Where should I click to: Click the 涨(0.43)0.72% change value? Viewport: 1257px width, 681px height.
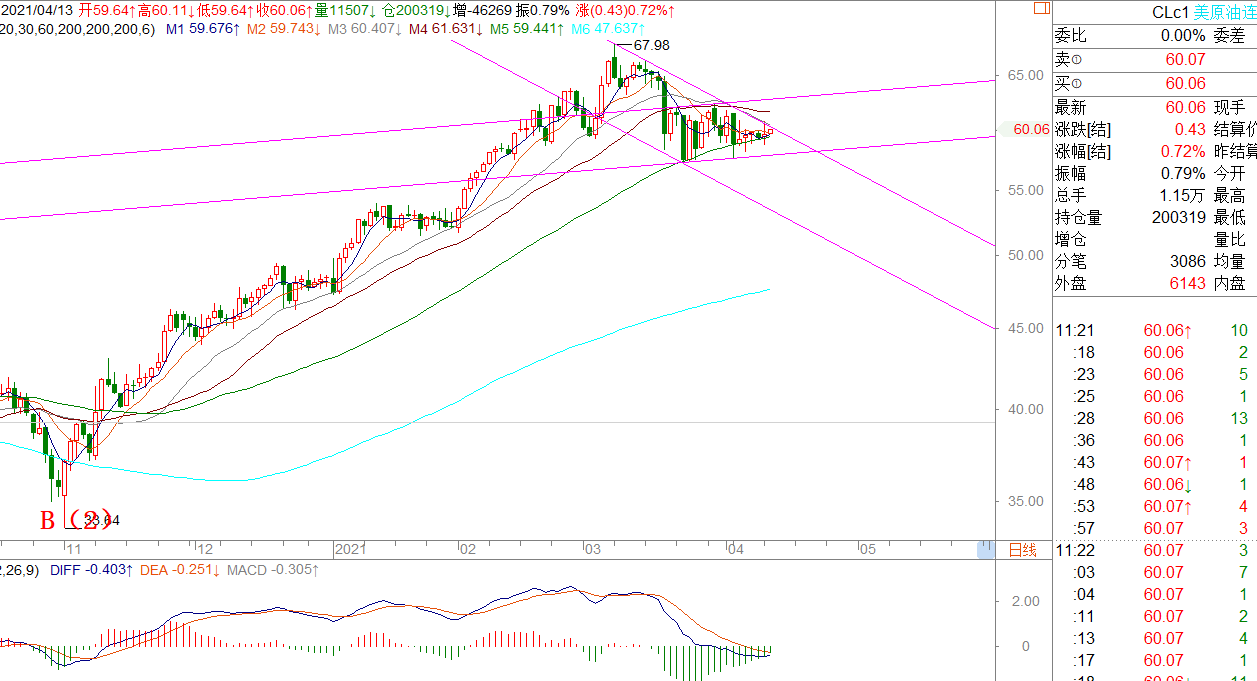pos(624,10)
